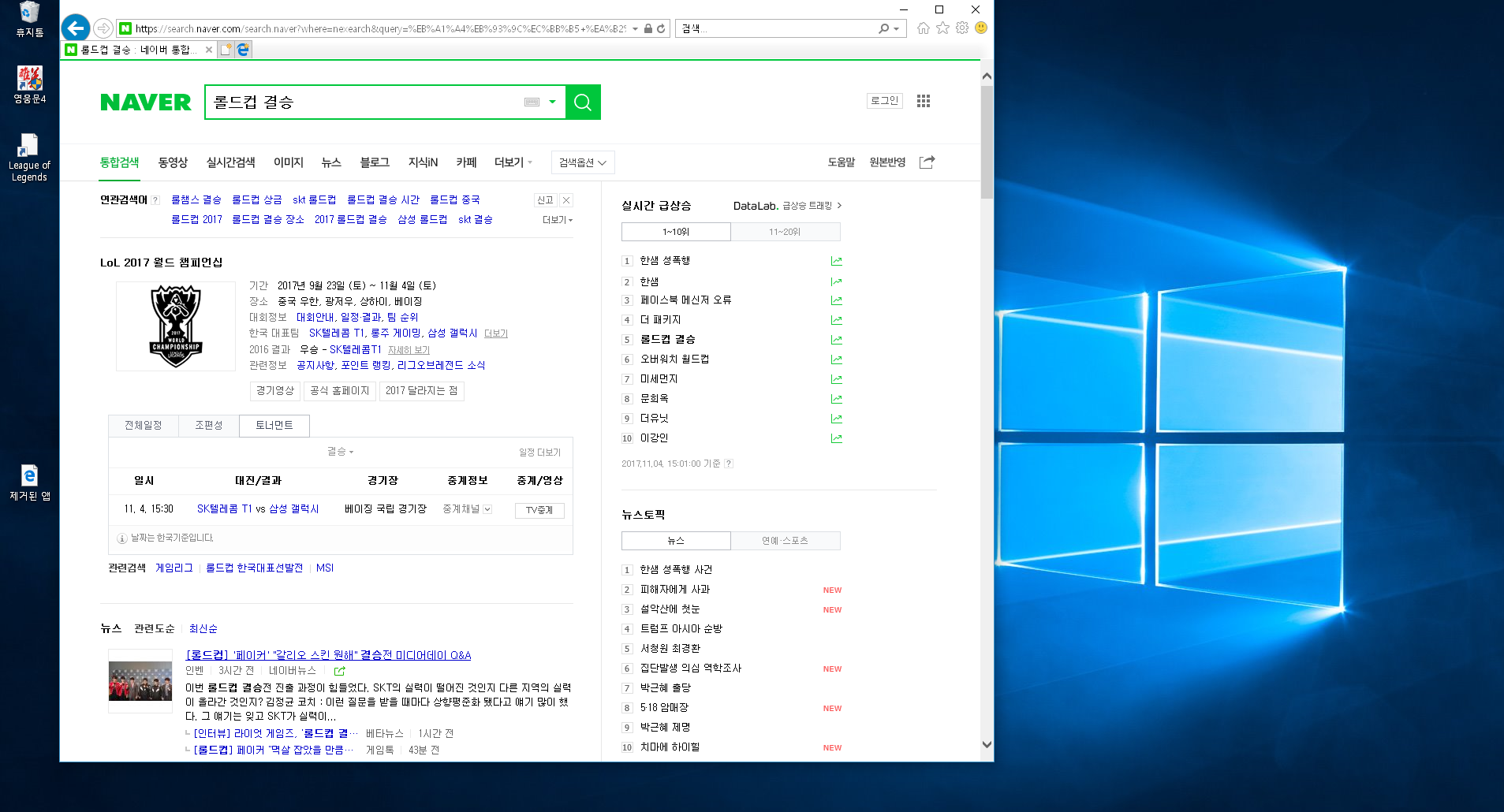Image resolution: width=1504 pixels, height=812 pixels.
Task: Open favorites with the star icon
Action: pyautogui.click(x=942, y=28)
